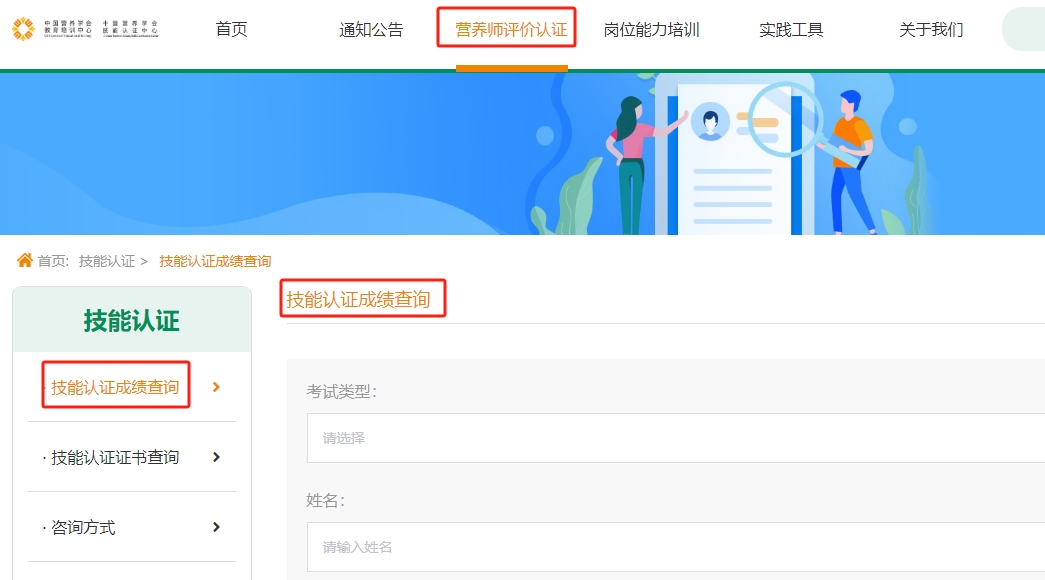The width and height of the screenshot is (1045, 580).
Task: Open the 岗位能力培训 section
Action: (651, 30)
